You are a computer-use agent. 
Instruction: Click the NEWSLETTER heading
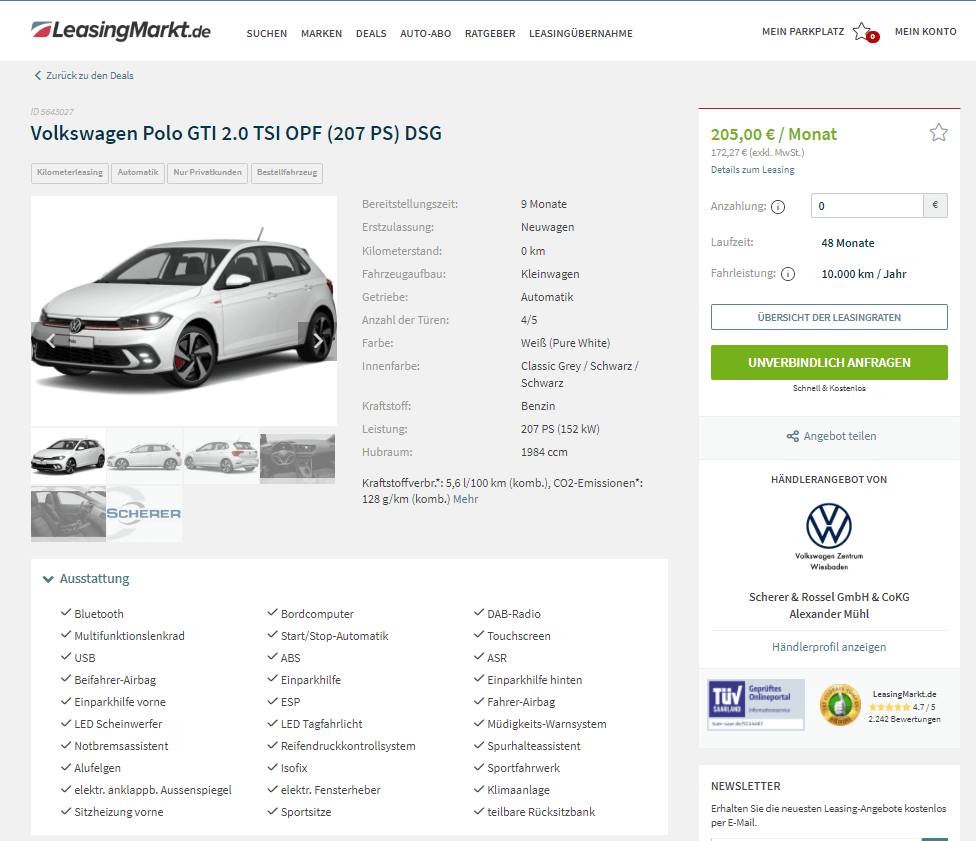tap(746, 786)
